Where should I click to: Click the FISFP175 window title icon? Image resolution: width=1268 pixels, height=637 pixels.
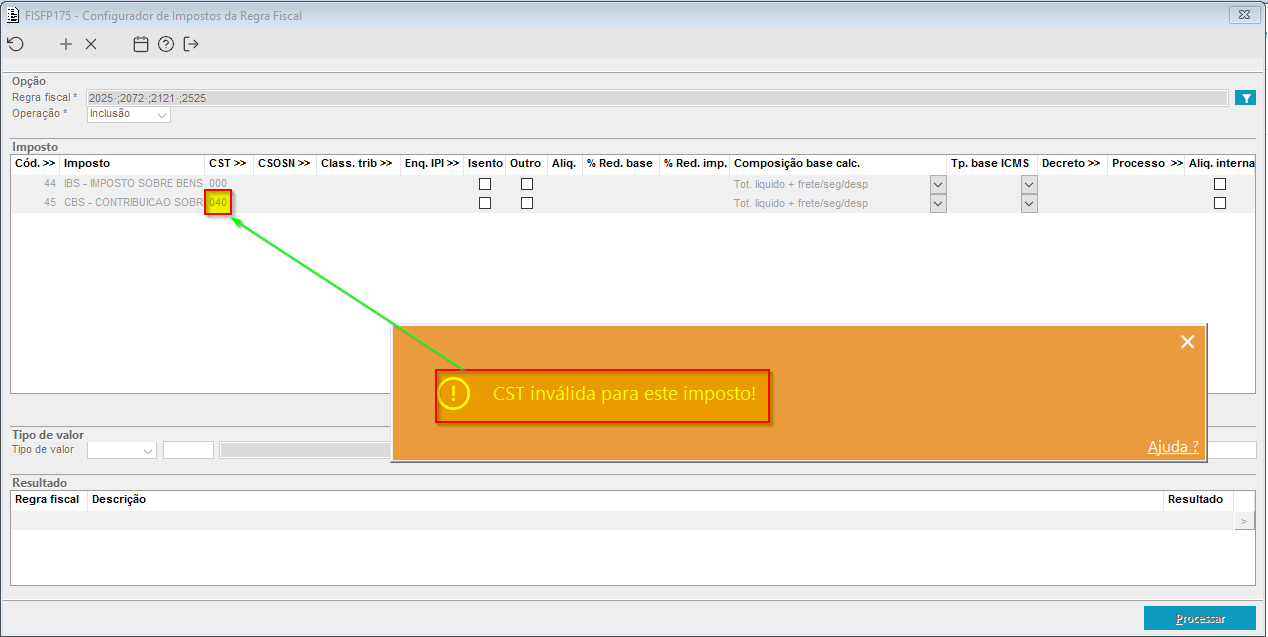pos(13,15)
